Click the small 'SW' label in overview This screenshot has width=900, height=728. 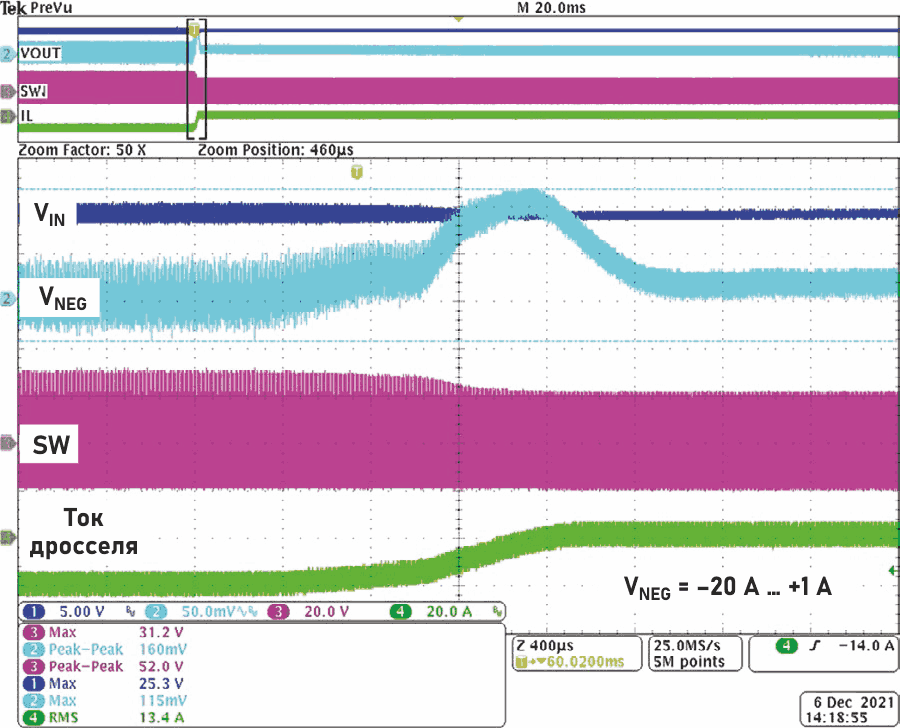pyautogui.click(x=33, y=91)
